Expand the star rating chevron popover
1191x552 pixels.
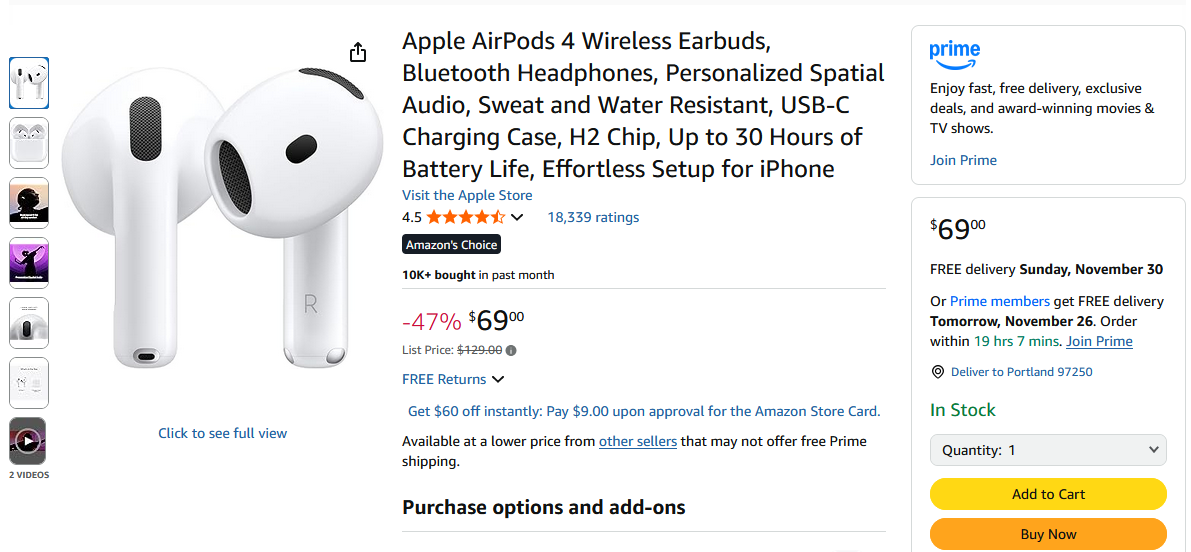coord(517,217)
